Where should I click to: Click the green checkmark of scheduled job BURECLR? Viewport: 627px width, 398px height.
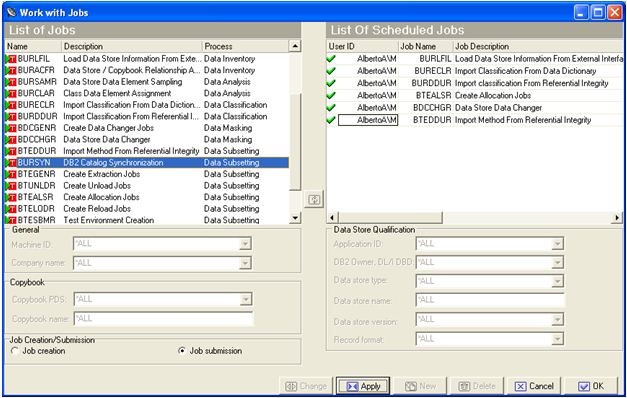331,71
